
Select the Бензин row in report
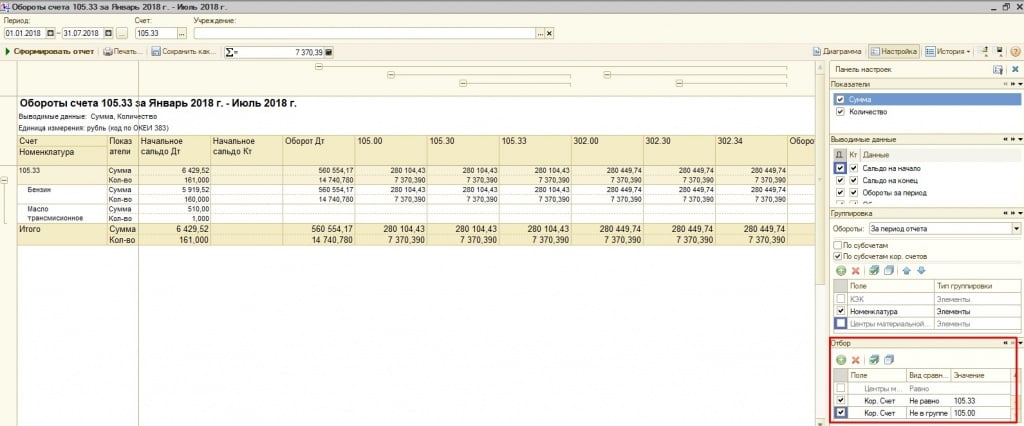click(40, 189)
